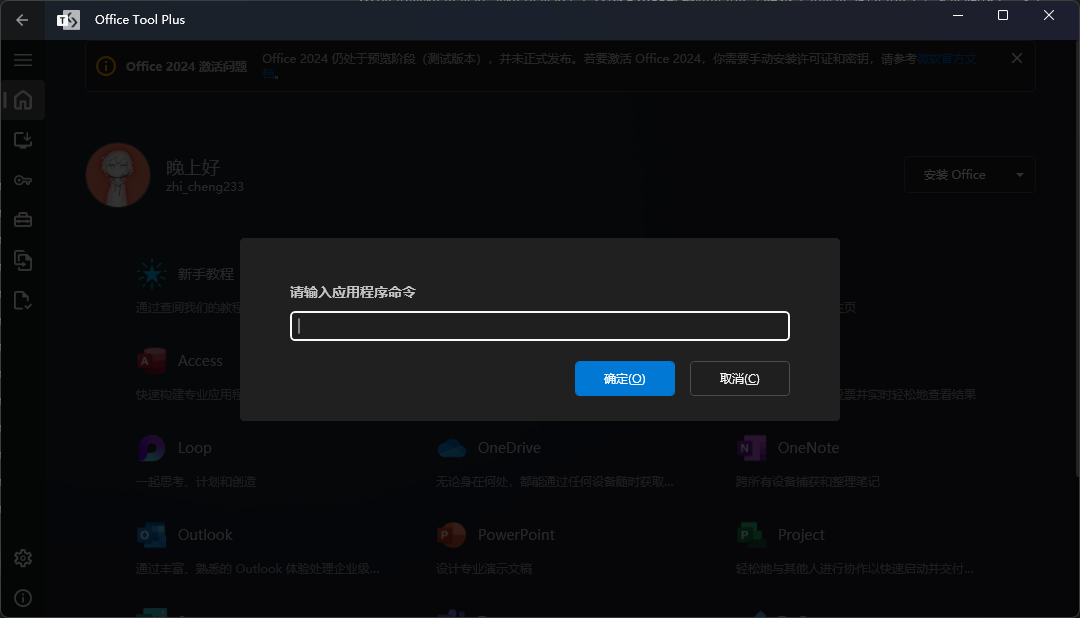Click the Loop title text
This screenshot has height=618, width=1080.
194,448
